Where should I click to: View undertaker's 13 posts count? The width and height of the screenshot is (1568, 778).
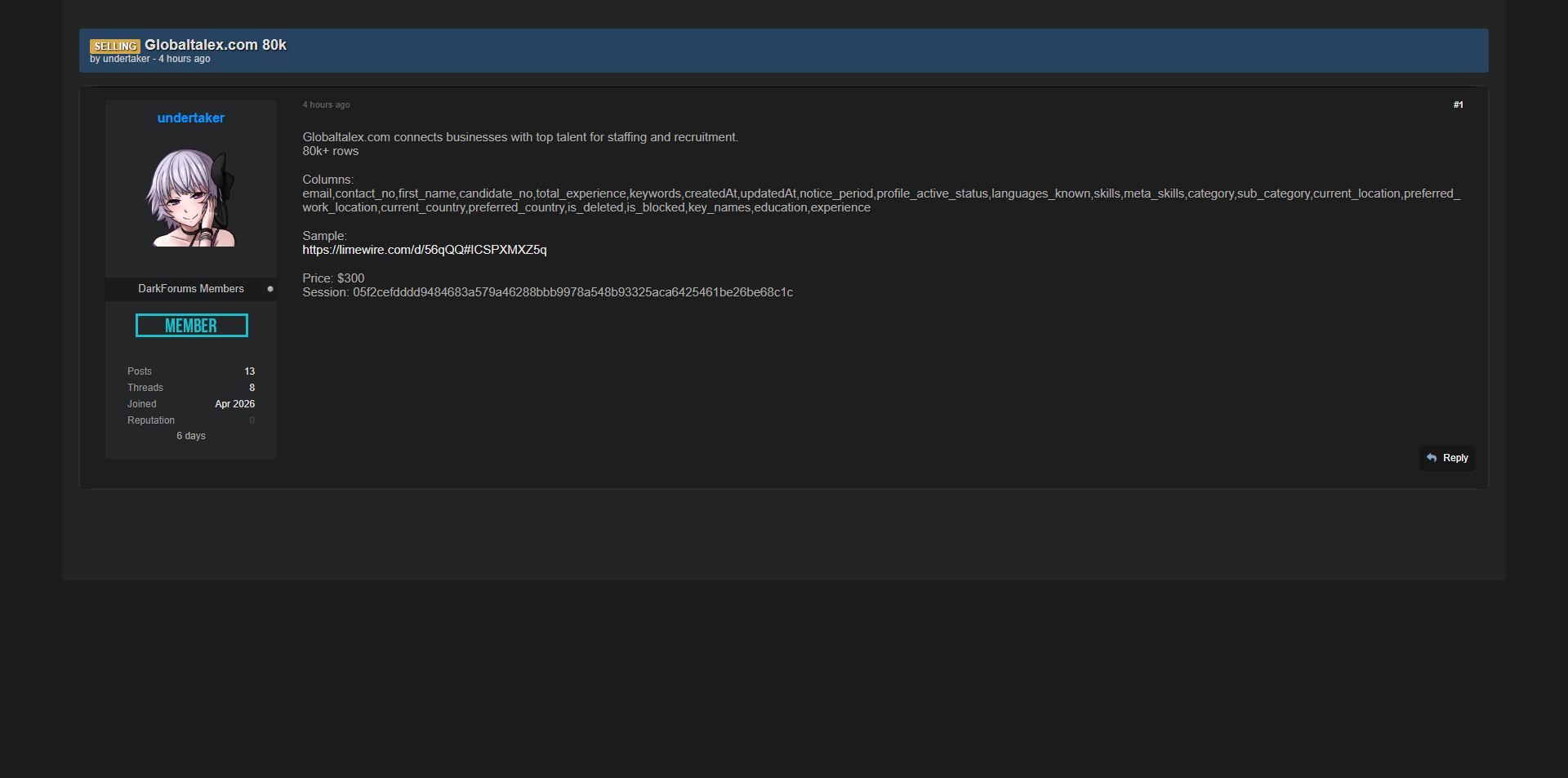pos(249,371)
